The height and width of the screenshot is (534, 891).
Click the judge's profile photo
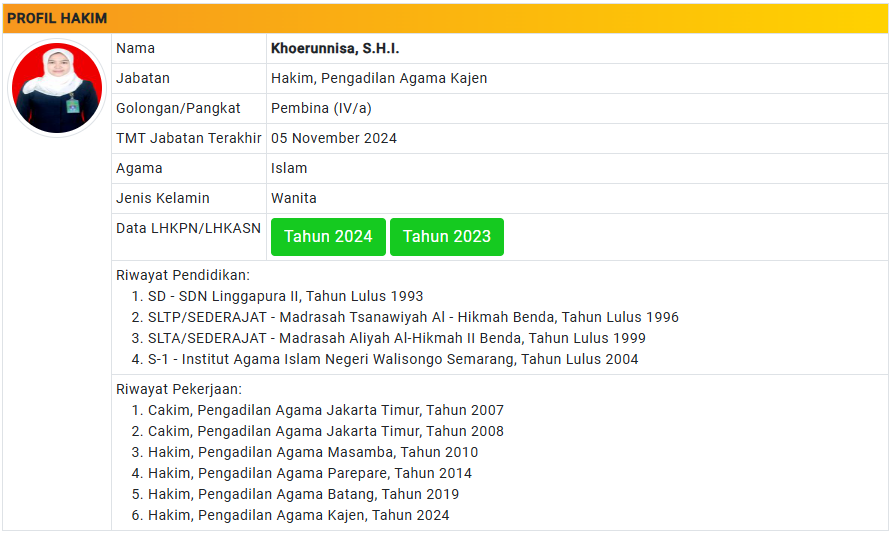point(57,88)
